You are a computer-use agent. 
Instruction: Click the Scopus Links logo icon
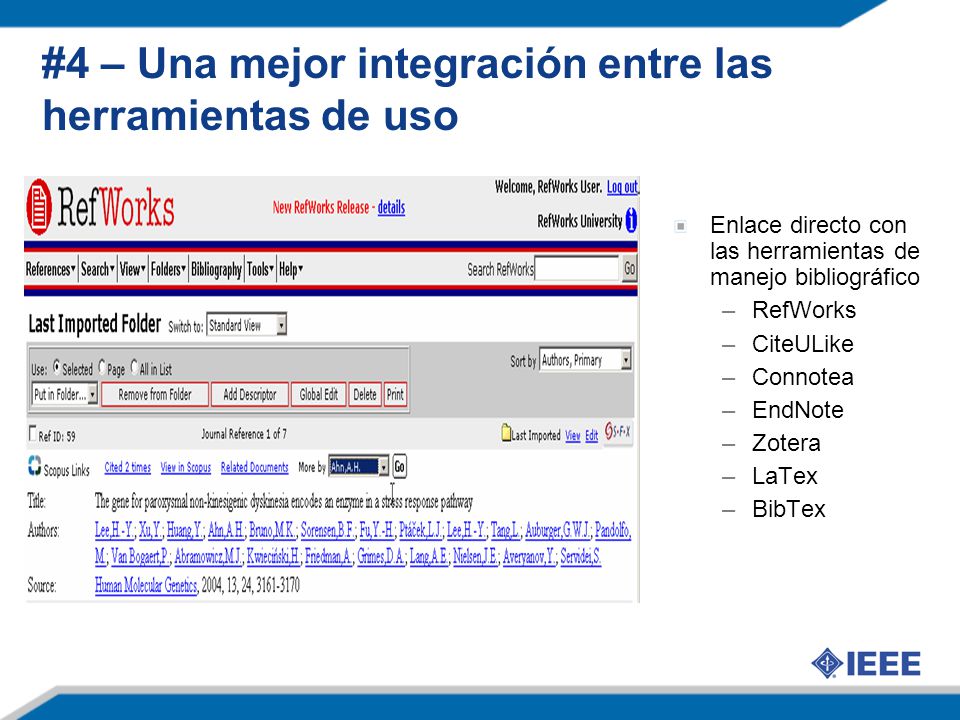(34, 465)
